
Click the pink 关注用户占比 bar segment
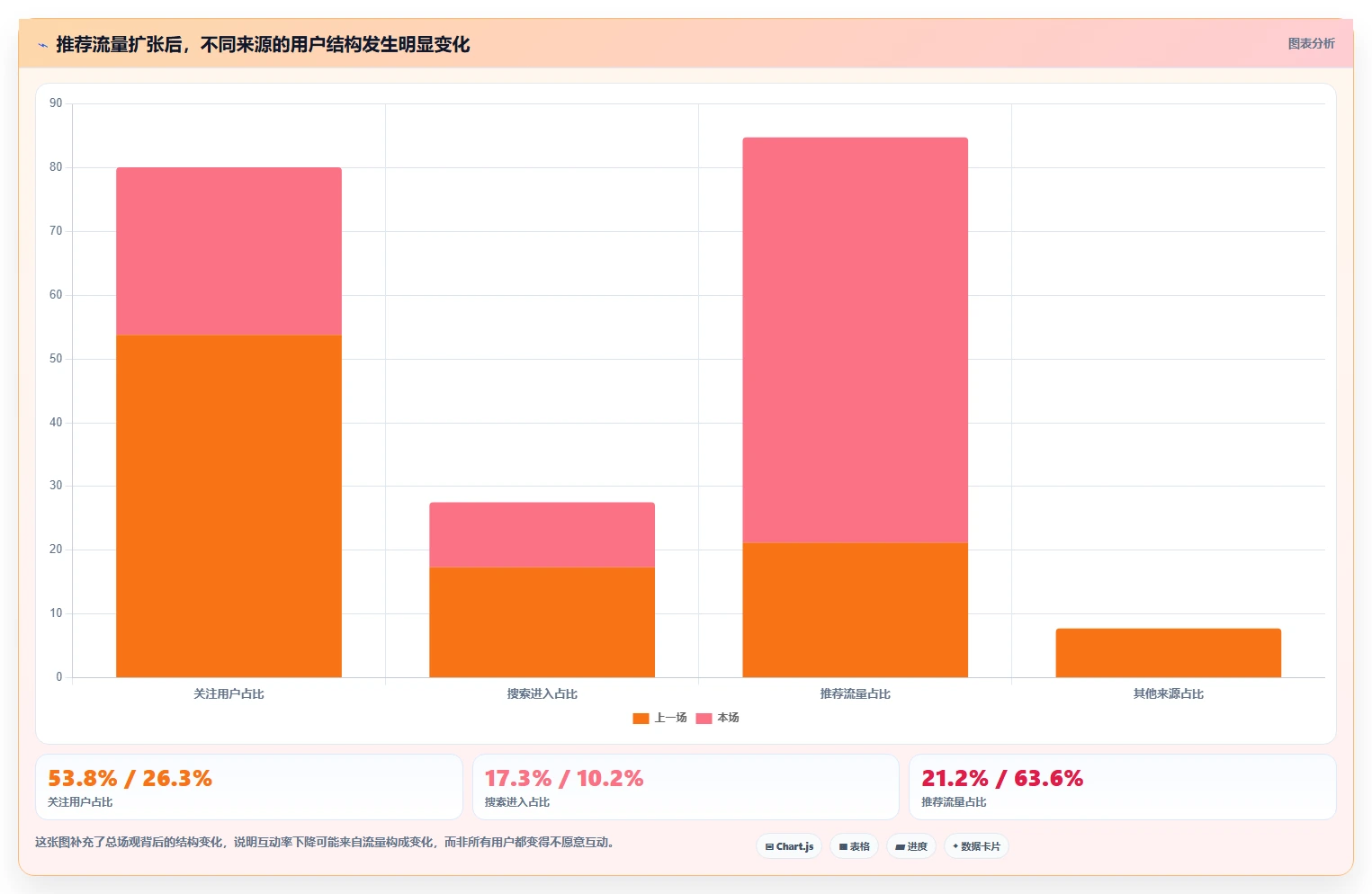[229, 251]
